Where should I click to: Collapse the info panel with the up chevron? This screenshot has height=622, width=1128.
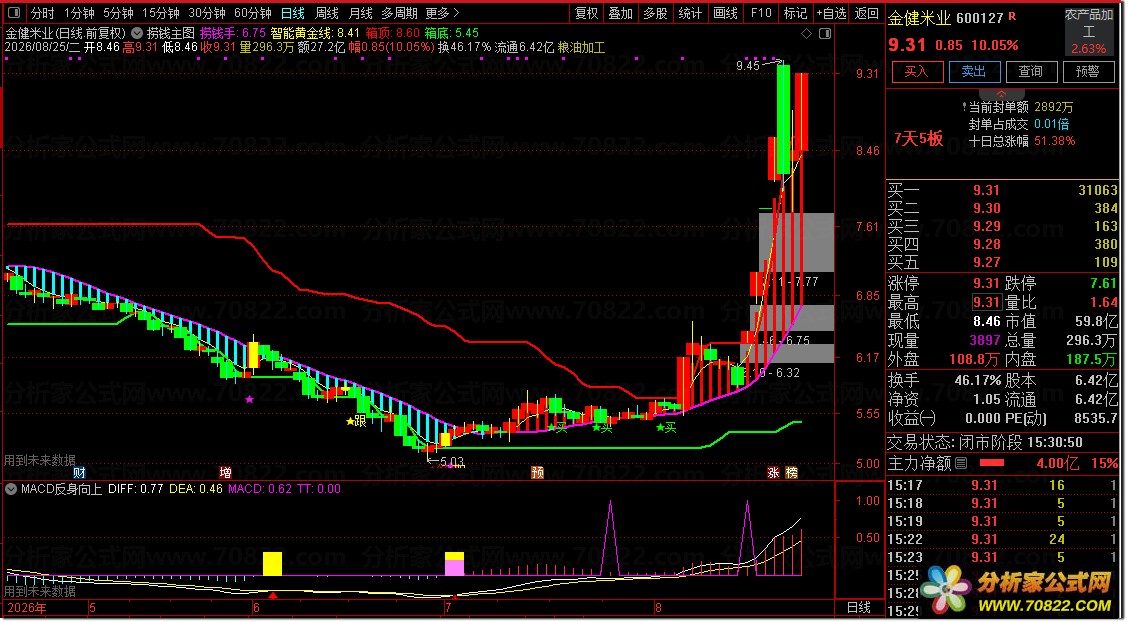point(1001,93)
